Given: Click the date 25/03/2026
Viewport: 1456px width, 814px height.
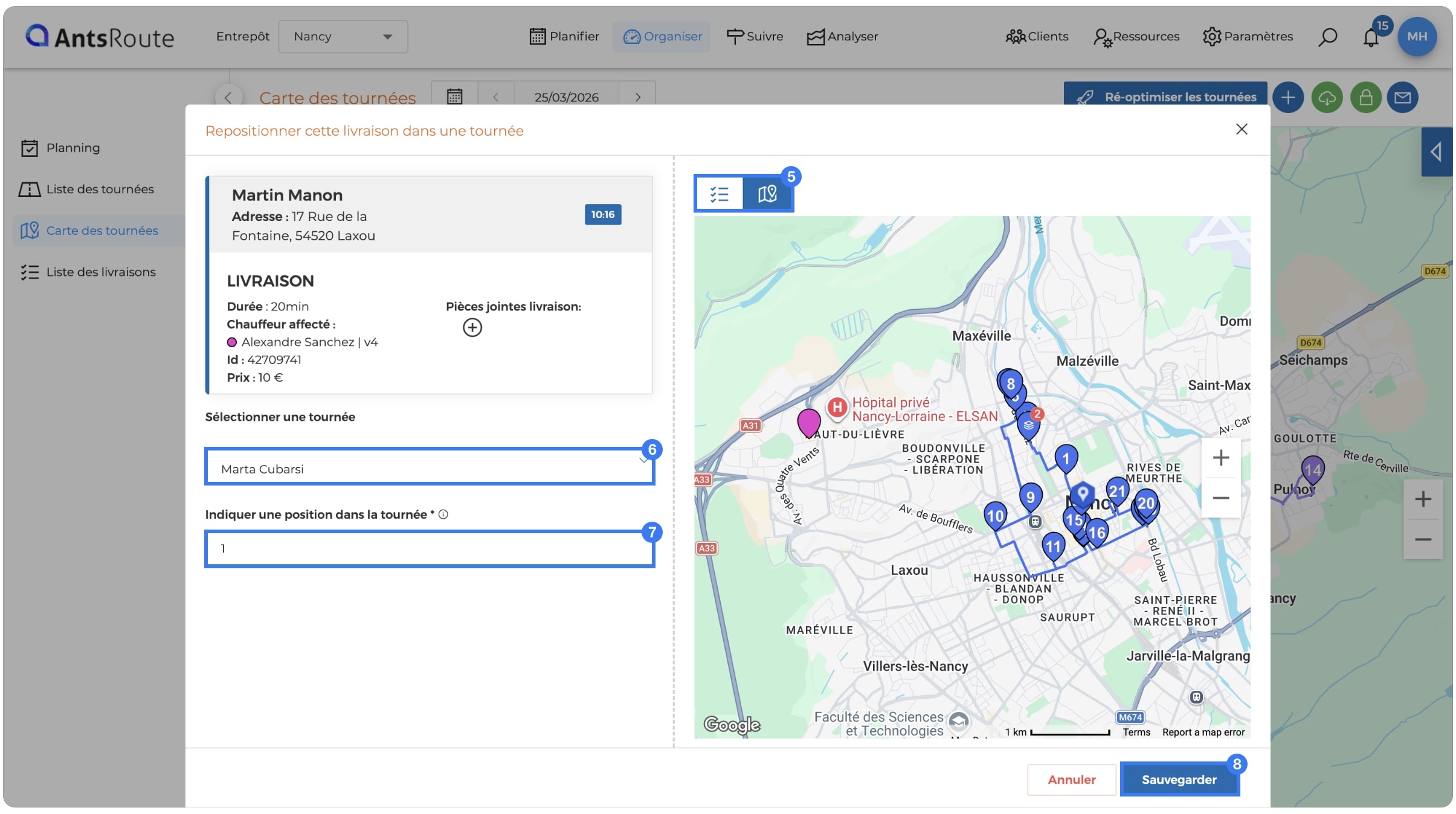Looking at the screenshot, I should 566,97.
